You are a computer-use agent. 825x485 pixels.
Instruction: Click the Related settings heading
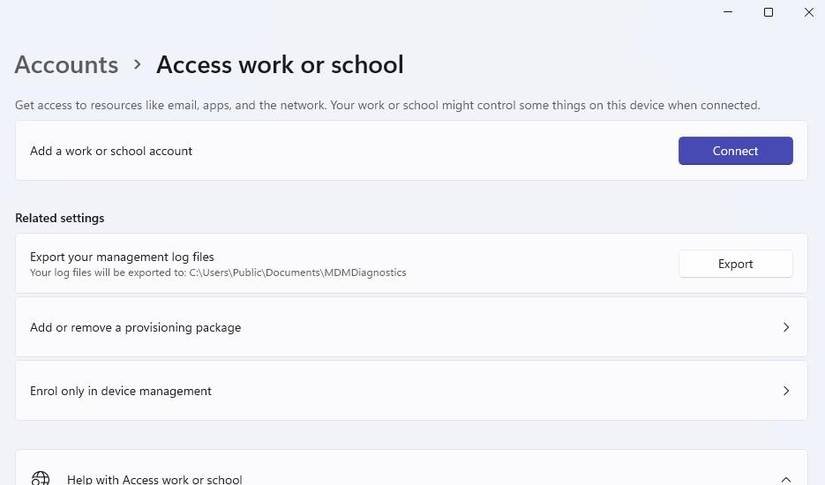[60, 218]
